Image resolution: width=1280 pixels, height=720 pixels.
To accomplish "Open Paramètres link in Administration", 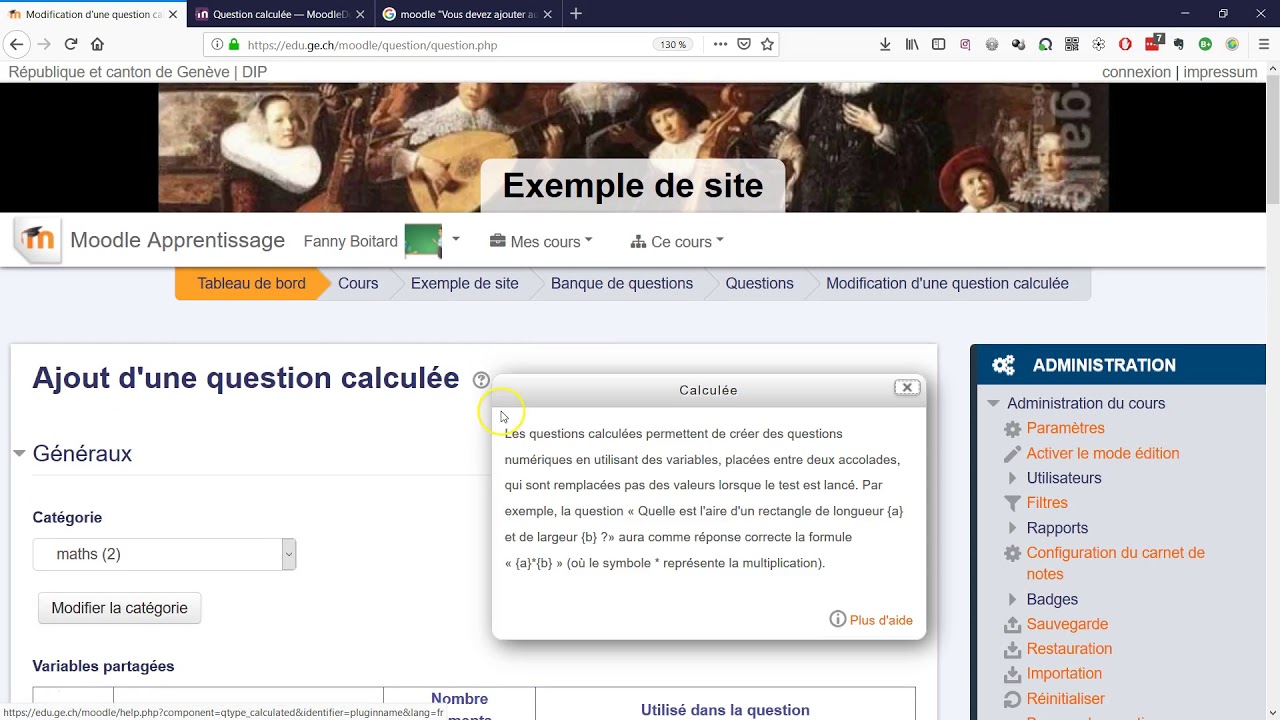I will coord(1065,428).
